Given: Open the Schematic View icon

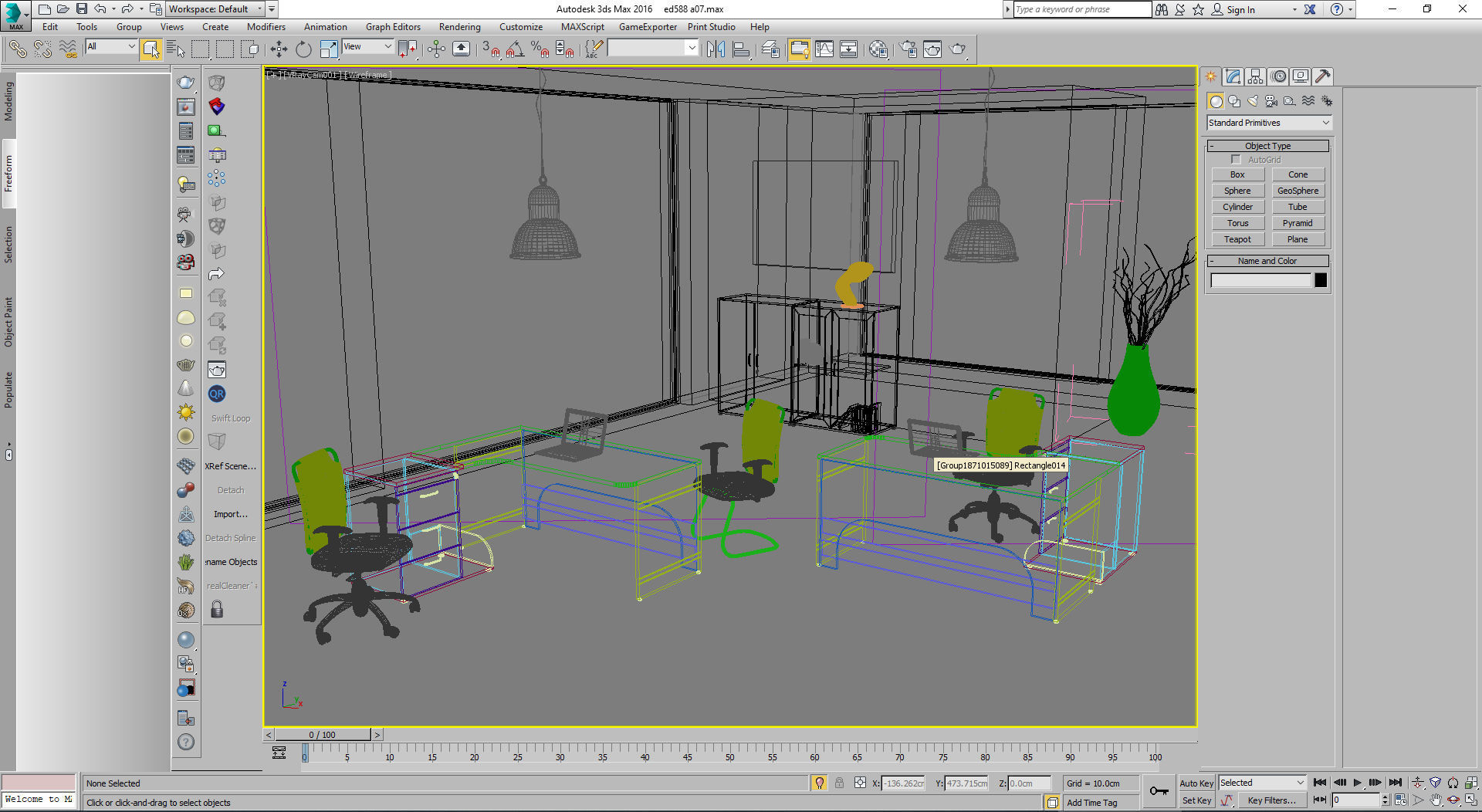Looking at the screenshot, I should 848,49.
